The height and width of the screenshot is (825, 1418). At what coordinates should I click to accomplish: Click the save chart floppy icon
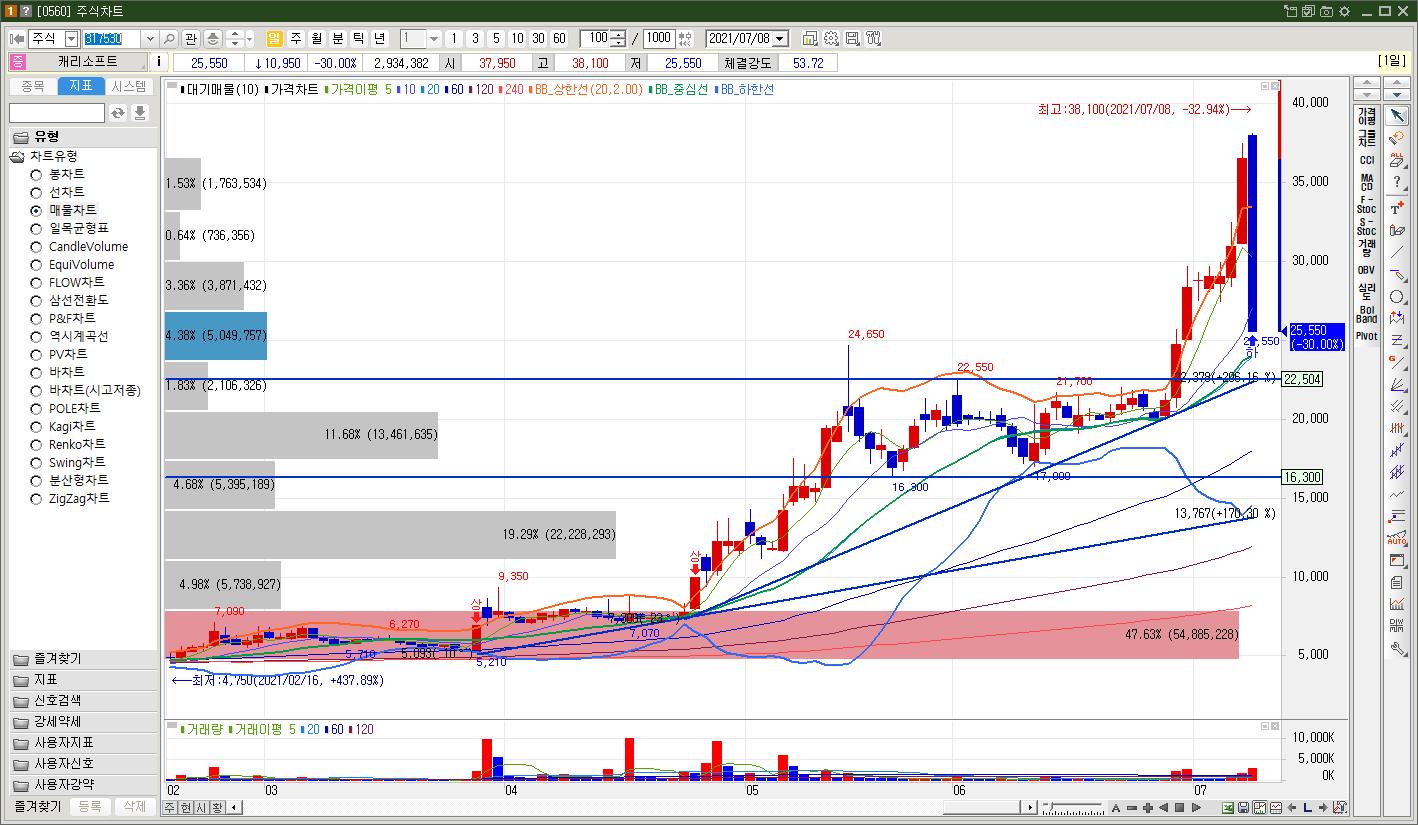click(x=852, y=39)
